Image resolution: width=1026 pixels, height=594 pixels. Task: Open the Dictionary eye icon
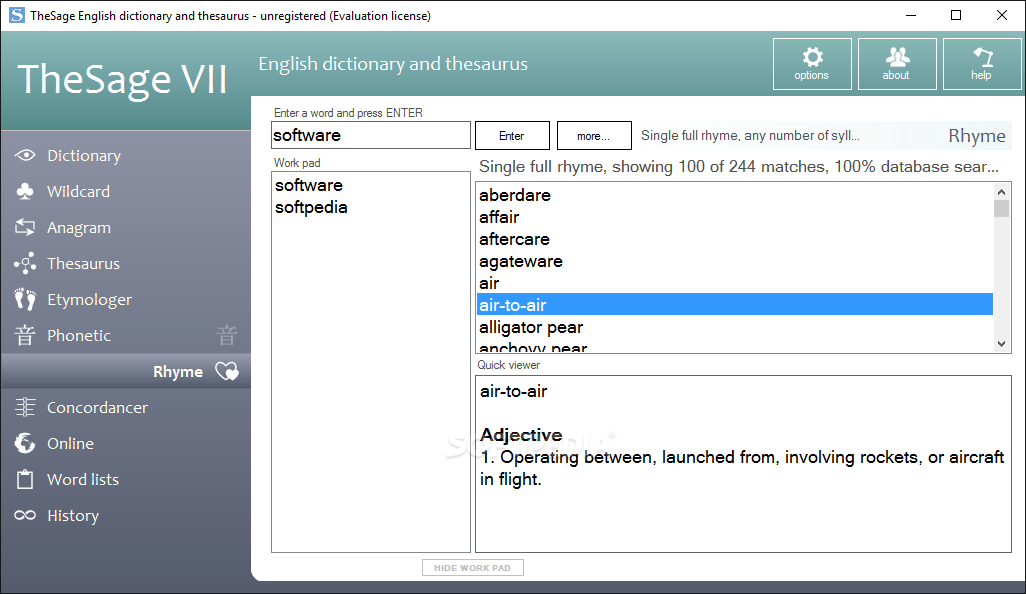(x=25, y=156)
